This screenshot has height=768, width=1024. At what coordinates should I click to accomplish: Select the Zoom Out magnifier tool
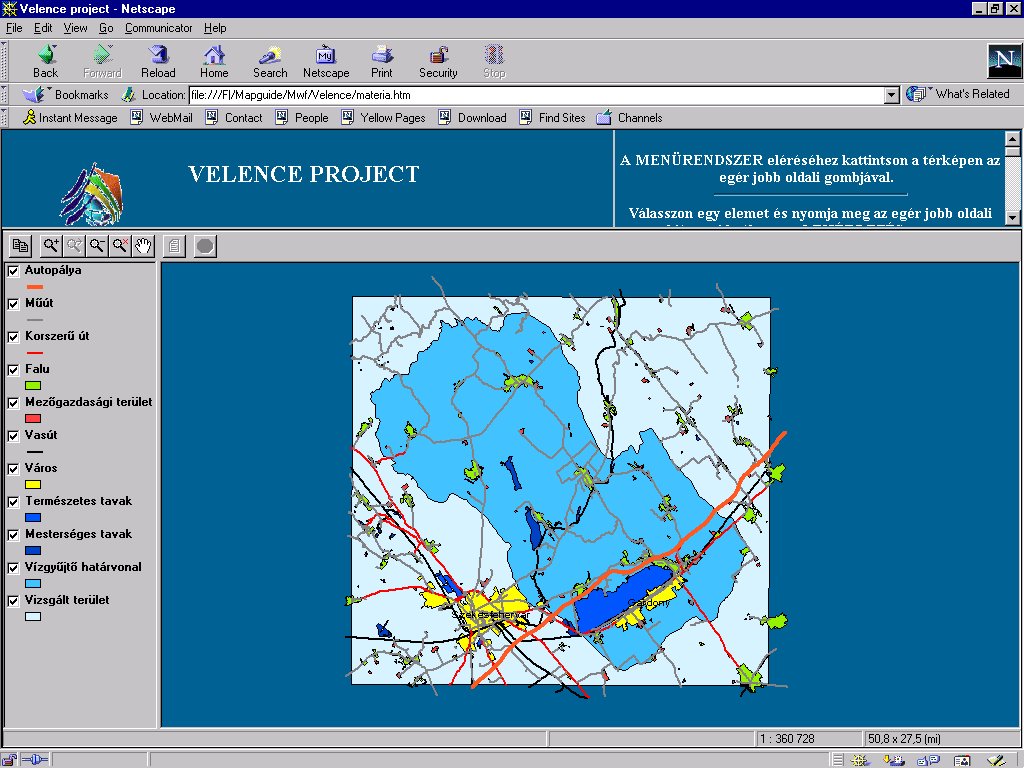(x=97, y=246)
